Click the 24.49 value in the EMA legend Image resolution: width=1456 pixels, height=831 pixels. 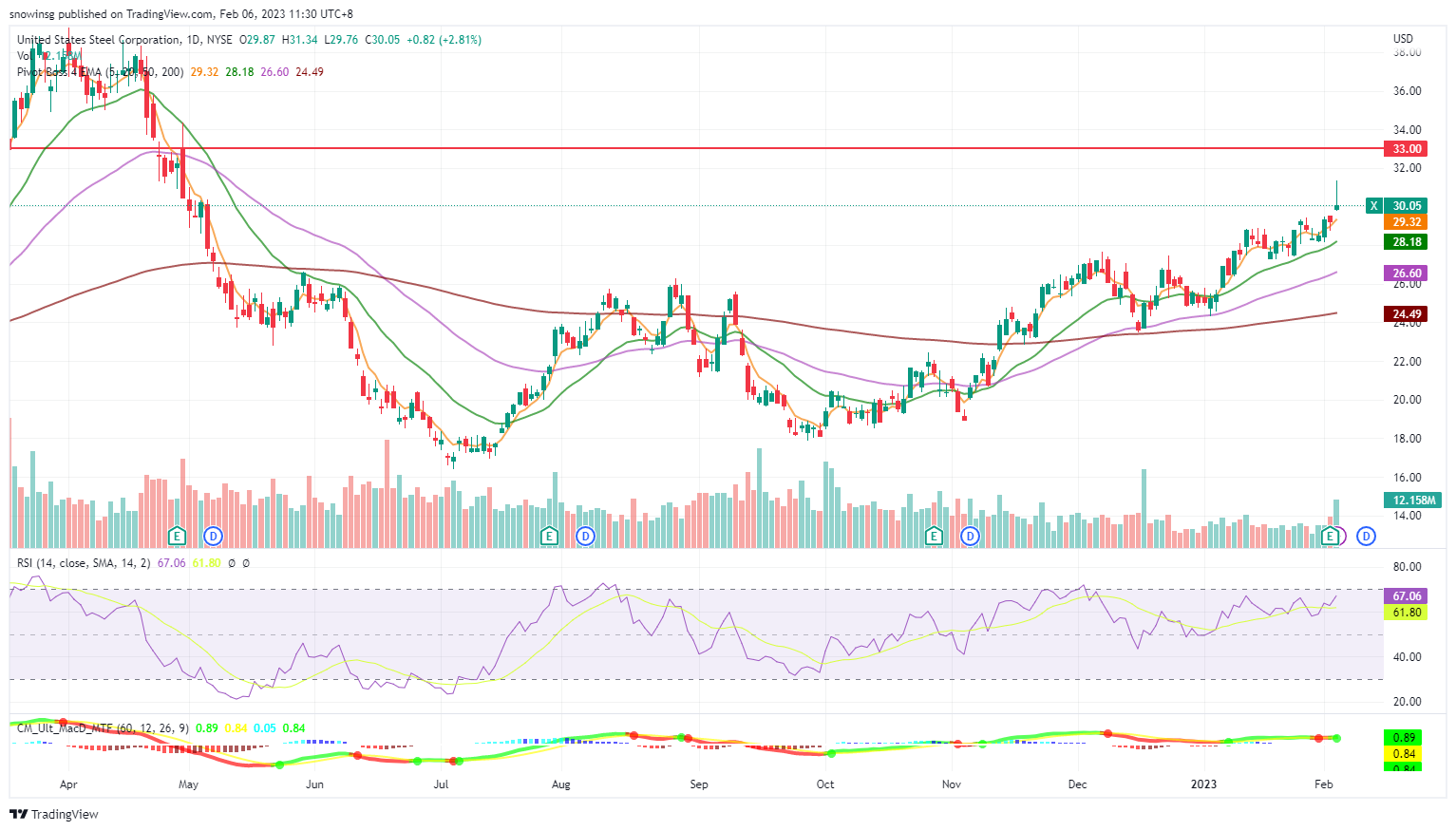click(310, 72)
